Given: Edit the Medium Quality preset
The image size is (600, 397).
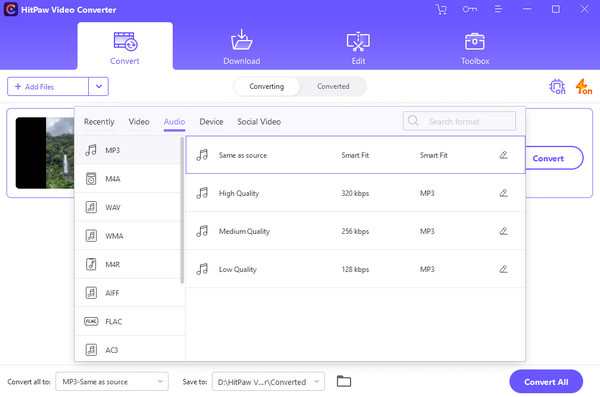Looking at the screenshot, I should (x=503, y=231).
